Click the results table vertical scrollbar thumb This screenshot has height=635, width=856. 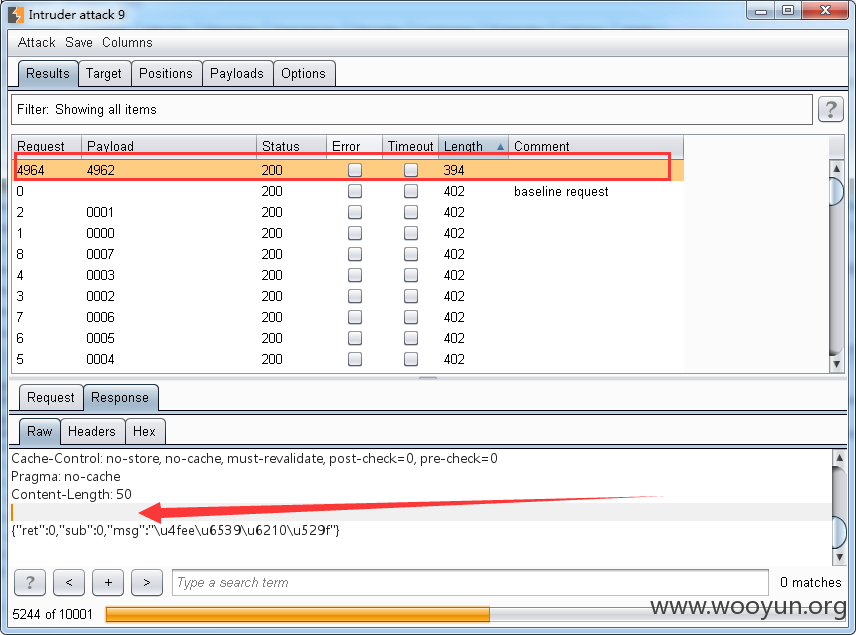tap(836, 191)
